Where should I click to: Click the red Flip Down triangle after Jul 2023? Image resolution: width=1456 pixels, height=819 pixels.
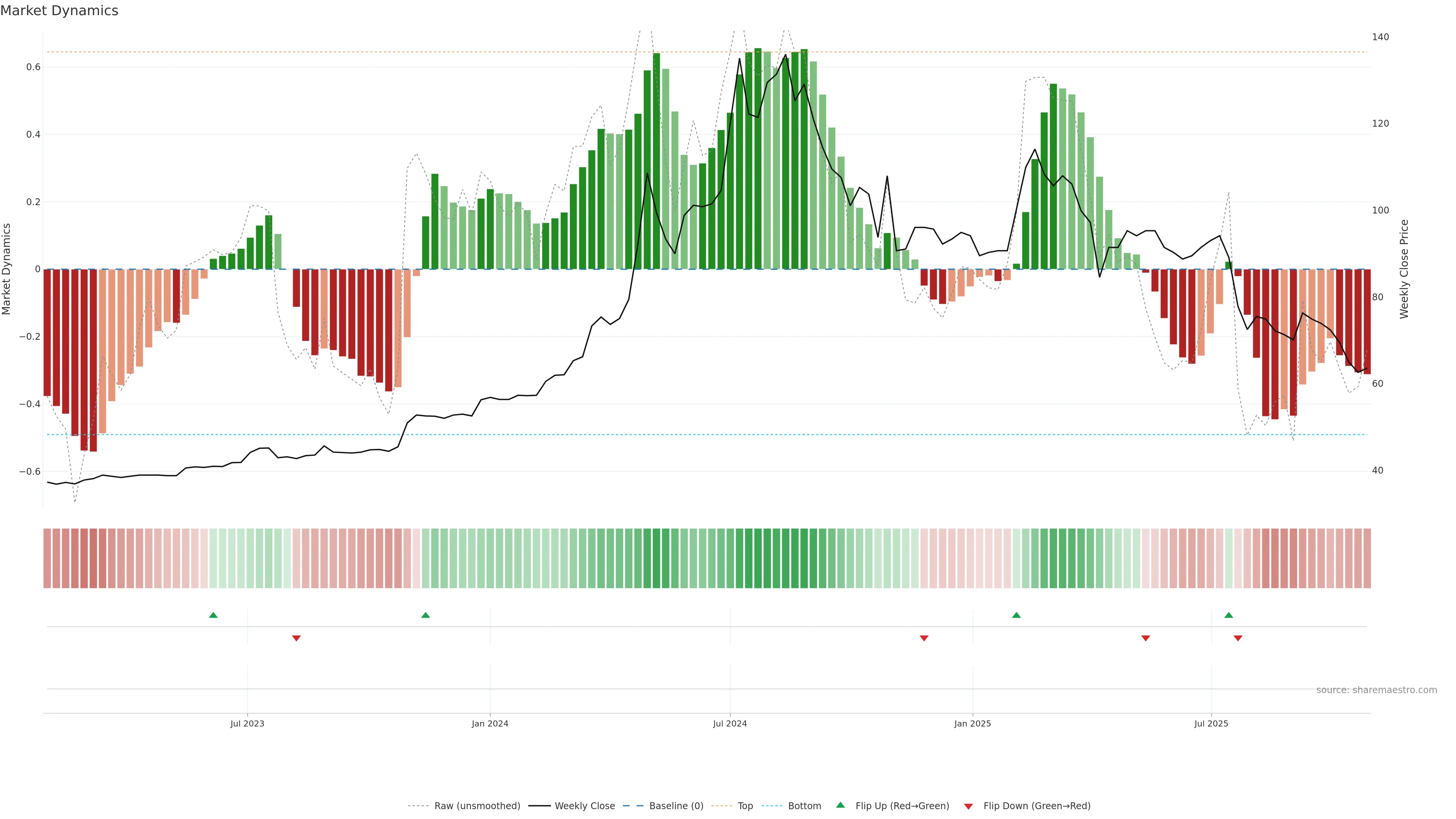click(x=296, y=638)
